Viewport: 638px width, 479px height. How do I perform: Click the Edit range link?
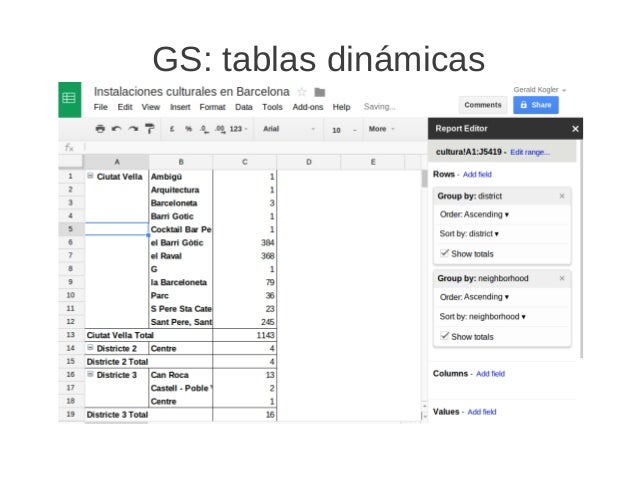[x=530, y=152]
